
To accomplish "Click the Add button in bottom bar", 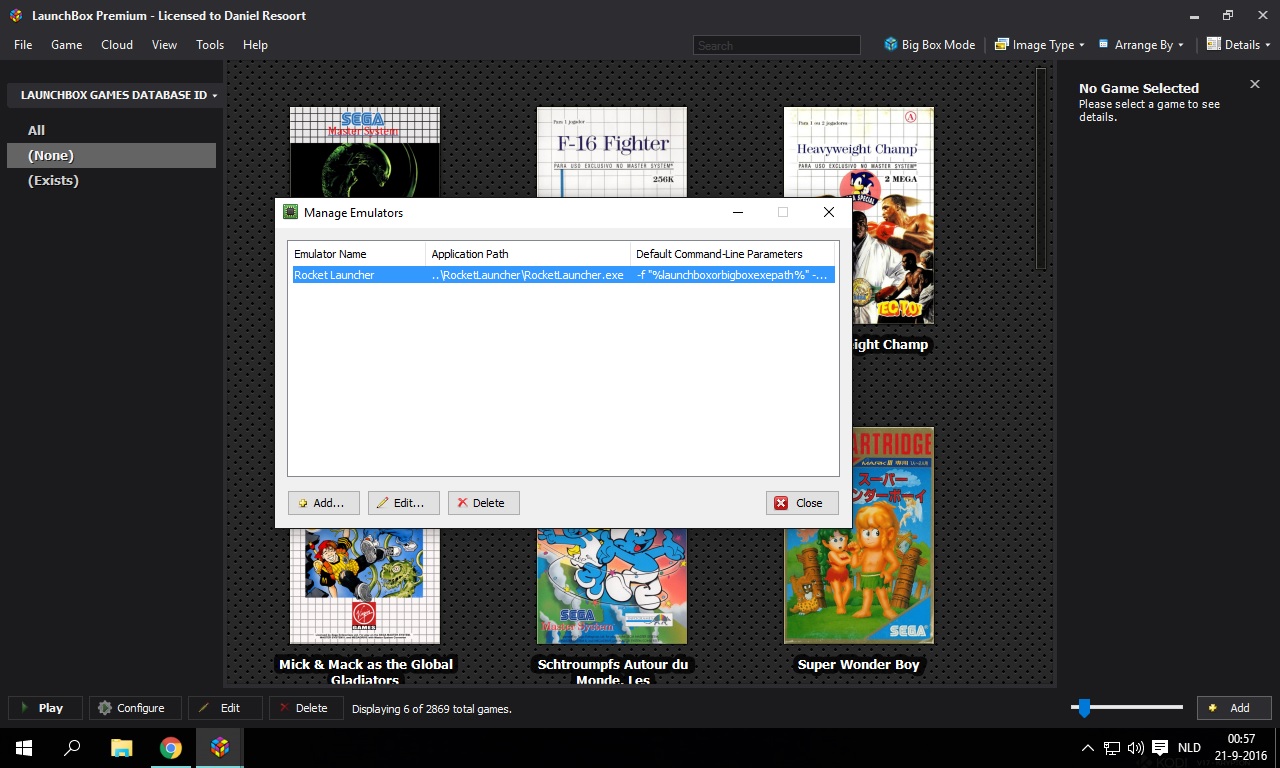I will [1234, 708].
